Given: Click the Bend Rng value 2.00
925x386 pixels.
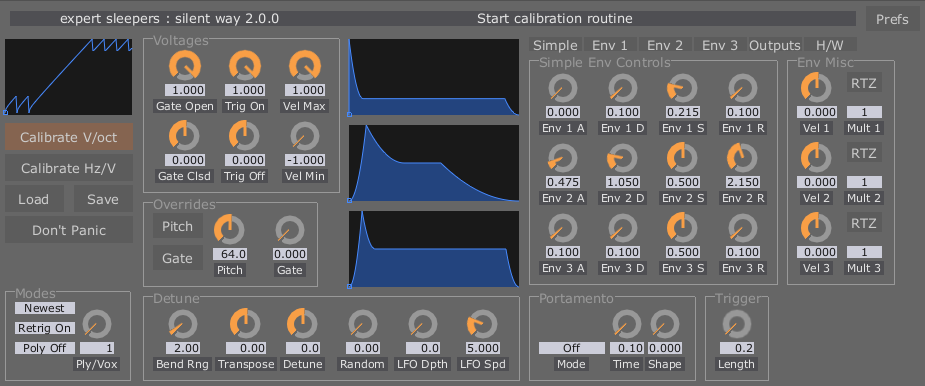Looking at the screenshot, I should tap(183, 348).
